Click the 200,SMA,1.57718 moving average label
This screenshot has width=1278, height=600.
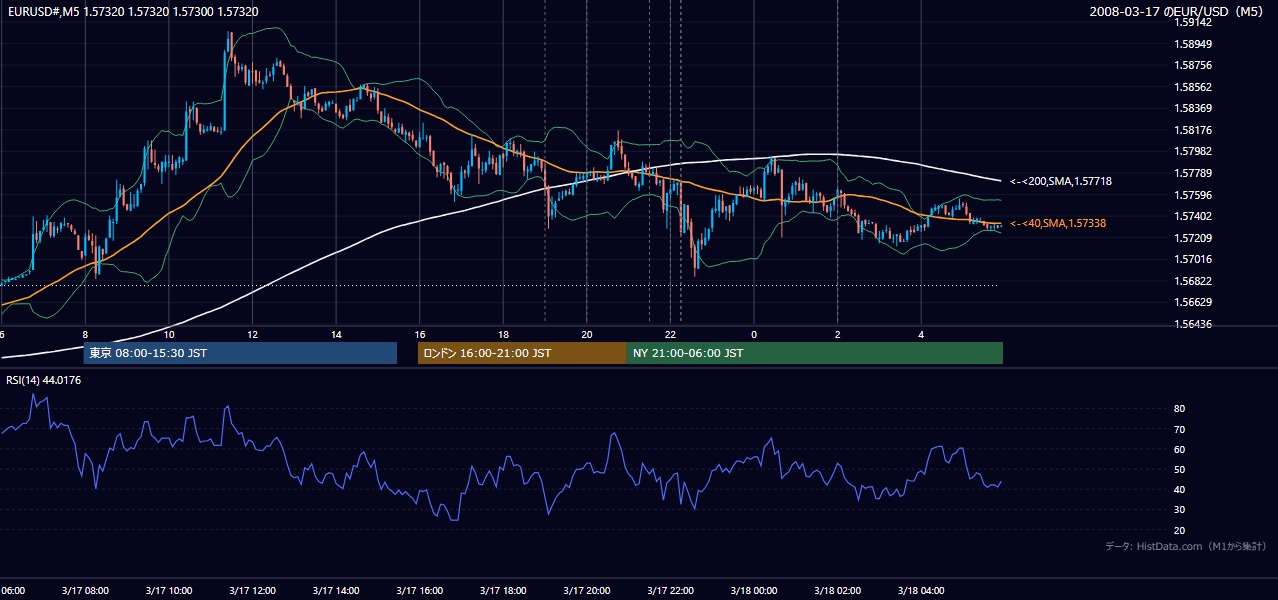(1060, 181)
